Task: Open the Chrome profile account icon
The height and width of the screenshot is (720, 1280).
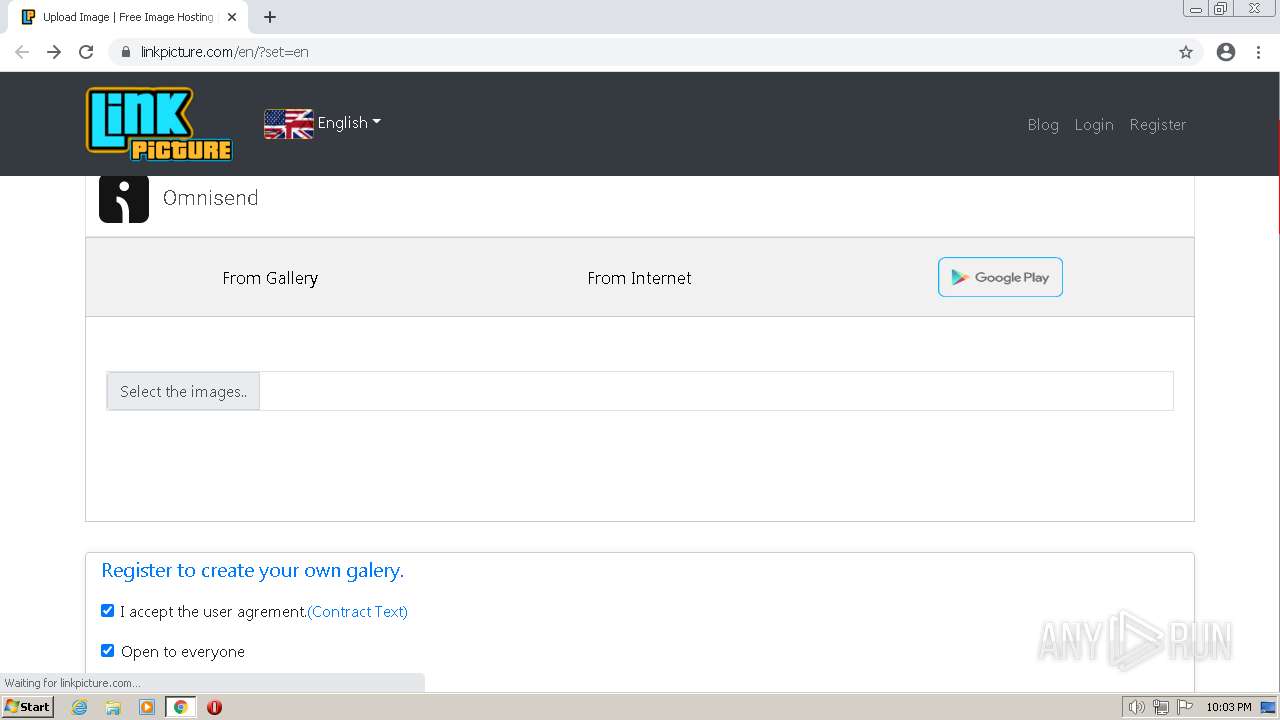Action: click(x=1226, y=52)
